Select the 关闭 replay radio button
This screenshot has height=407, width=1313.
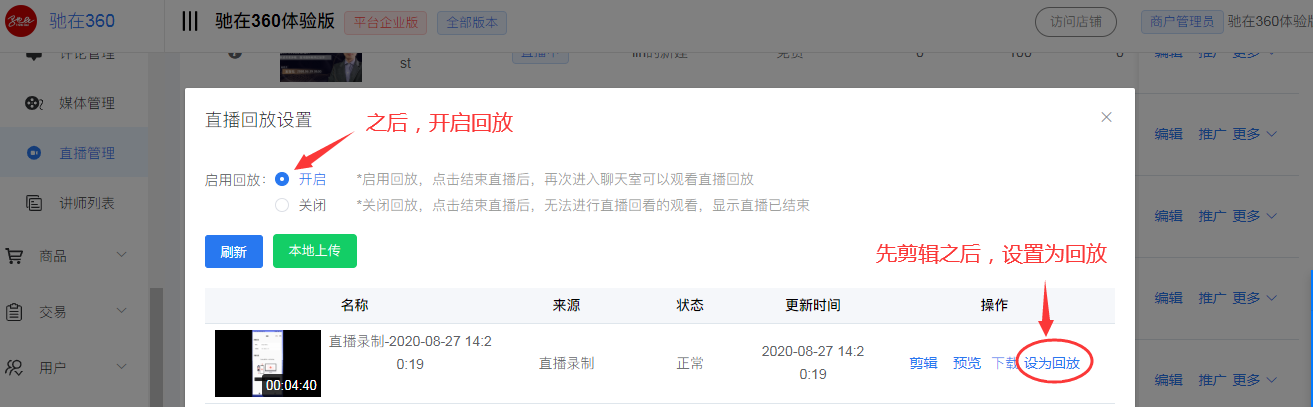tap(282, 205)
